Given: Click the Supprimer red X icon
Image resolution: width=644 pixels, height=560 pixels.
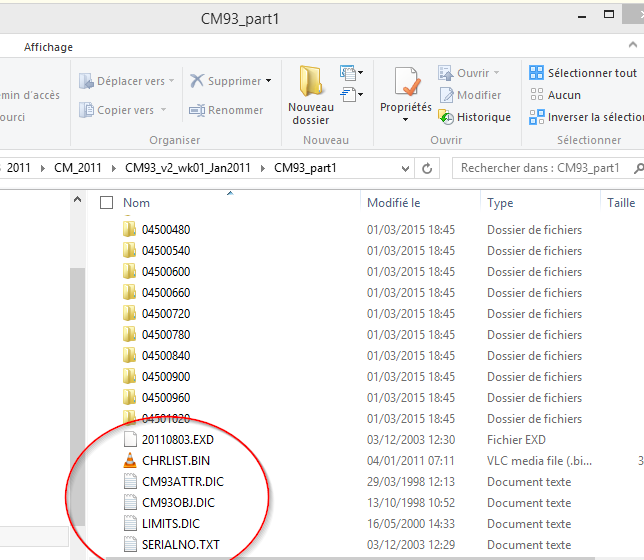Looking at the screenshot, I should (197, 81).
